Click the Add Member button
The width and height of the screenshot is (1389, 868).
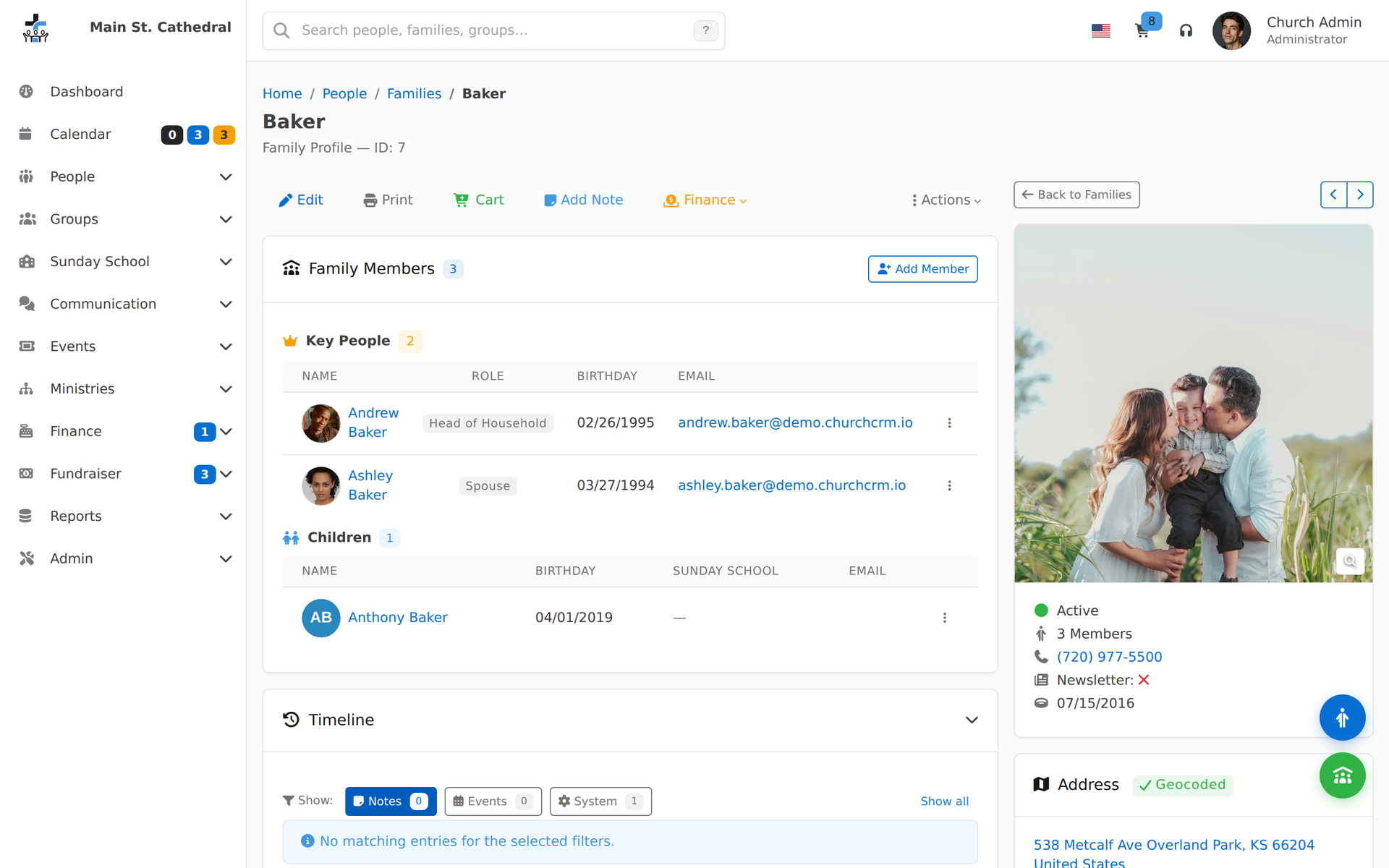pyautogui.click(x=922, y=269)
